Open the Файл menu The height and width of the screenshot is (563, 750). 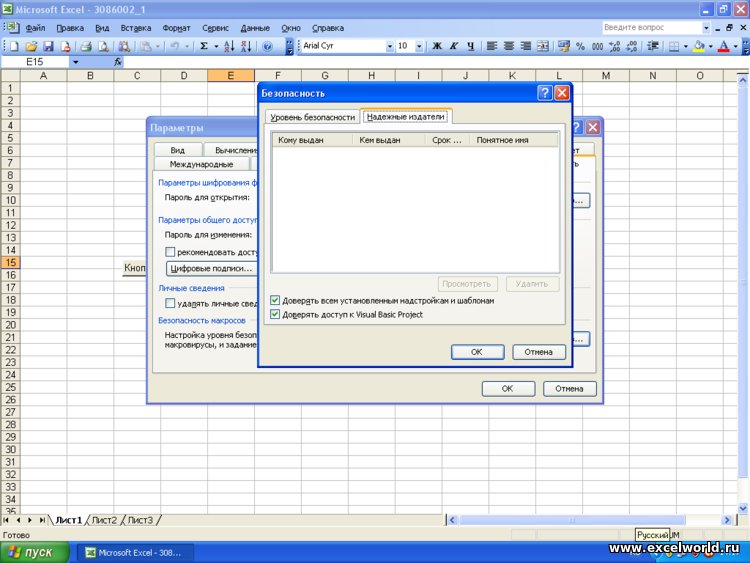pos(35,28)
